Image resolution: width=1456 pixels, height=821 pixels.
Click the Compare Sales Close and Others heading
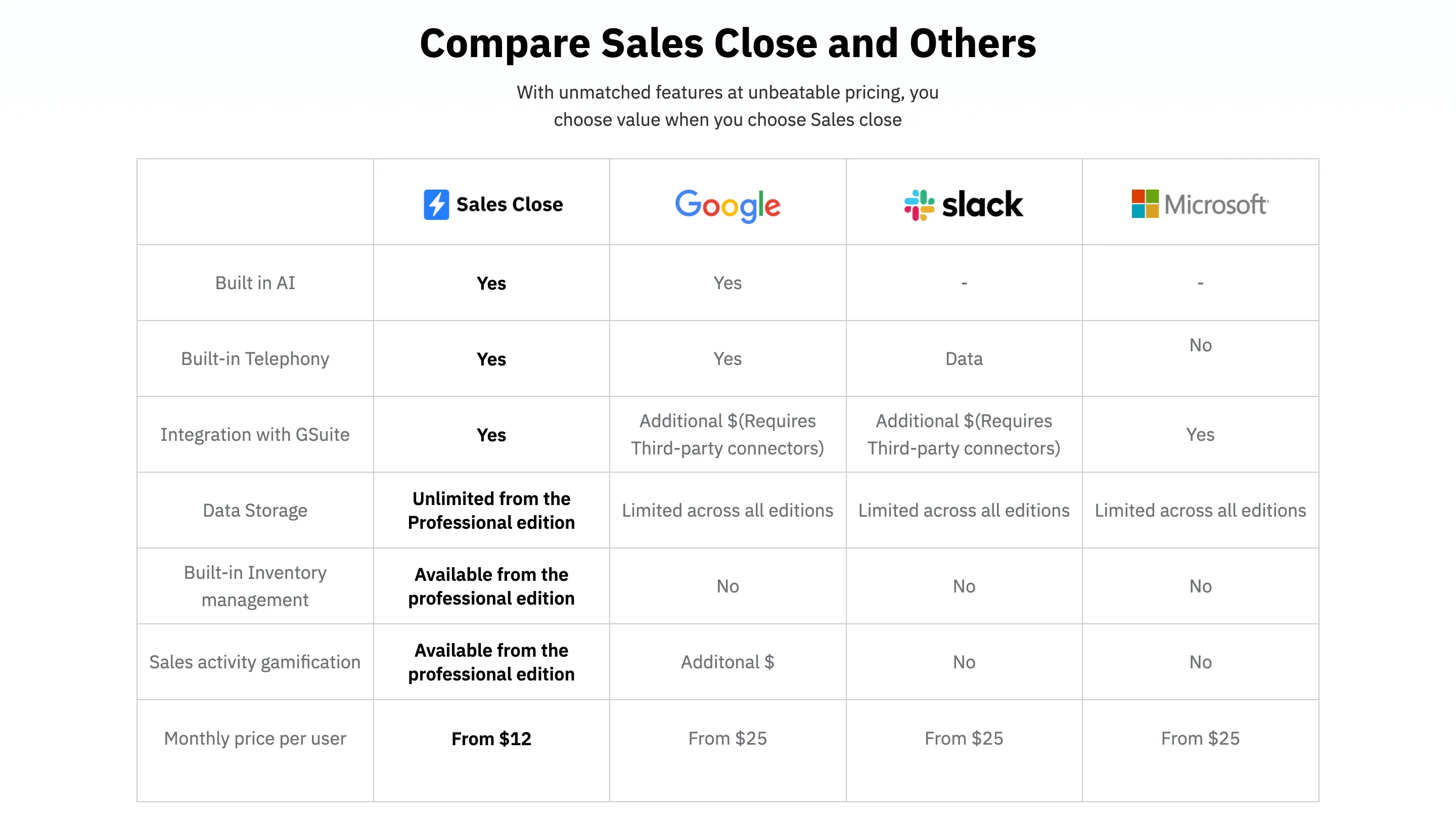click(727, 43)
